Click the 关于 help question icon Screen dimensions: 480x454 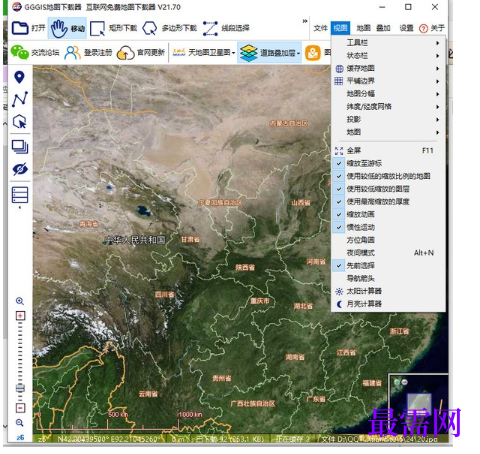pos(423,28)
